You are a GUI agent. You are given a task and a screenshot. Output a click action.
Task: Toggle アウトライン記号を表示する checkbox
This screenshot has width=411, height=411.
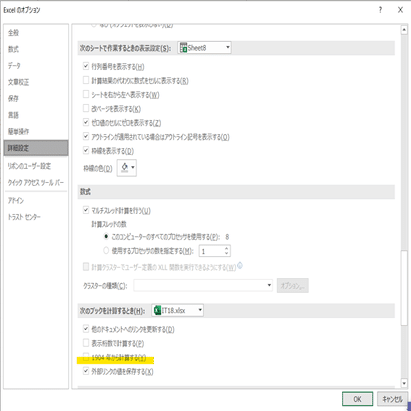[x=86, y=136]
